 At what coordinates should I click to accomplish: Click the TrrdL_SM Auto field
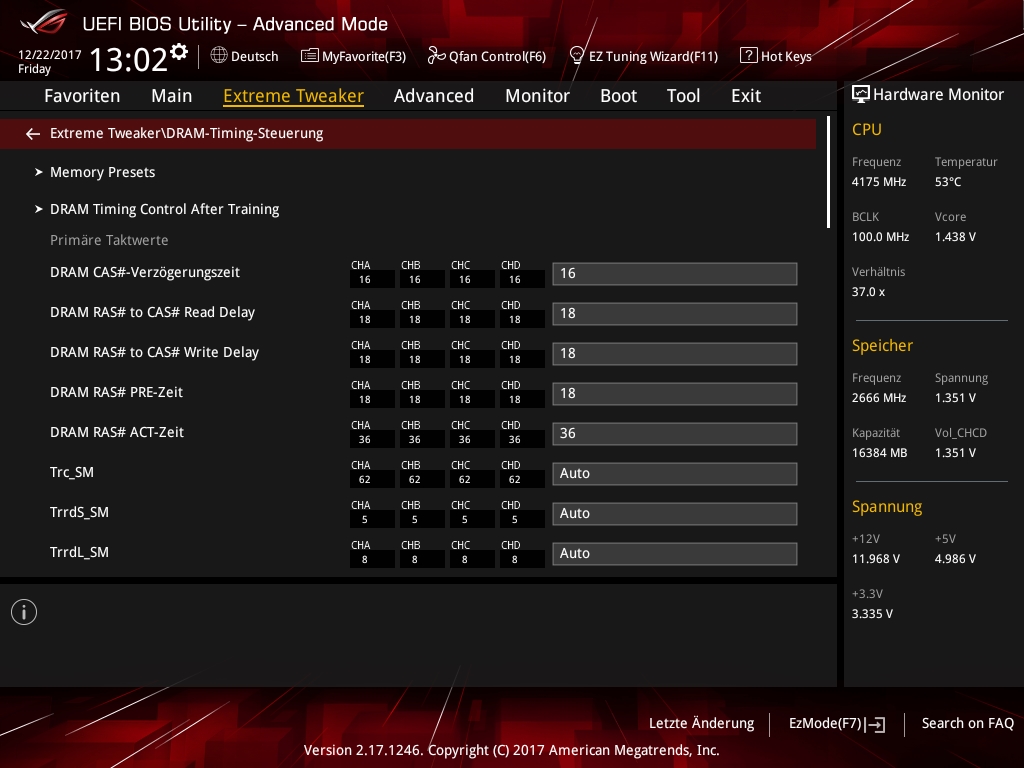[675, 553]
